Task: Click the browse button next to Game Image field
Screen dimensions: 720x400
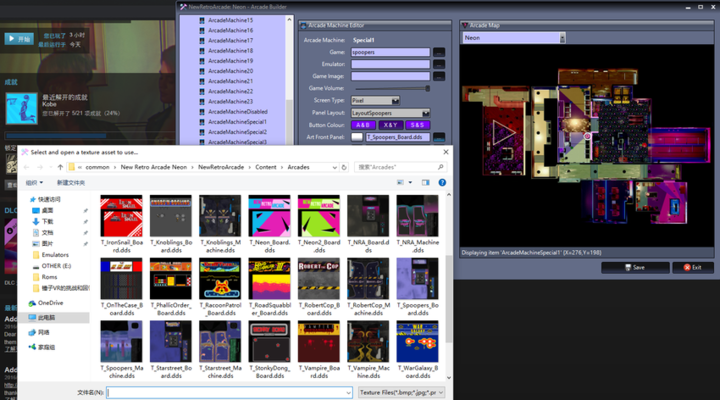Action: pos(439,76)
